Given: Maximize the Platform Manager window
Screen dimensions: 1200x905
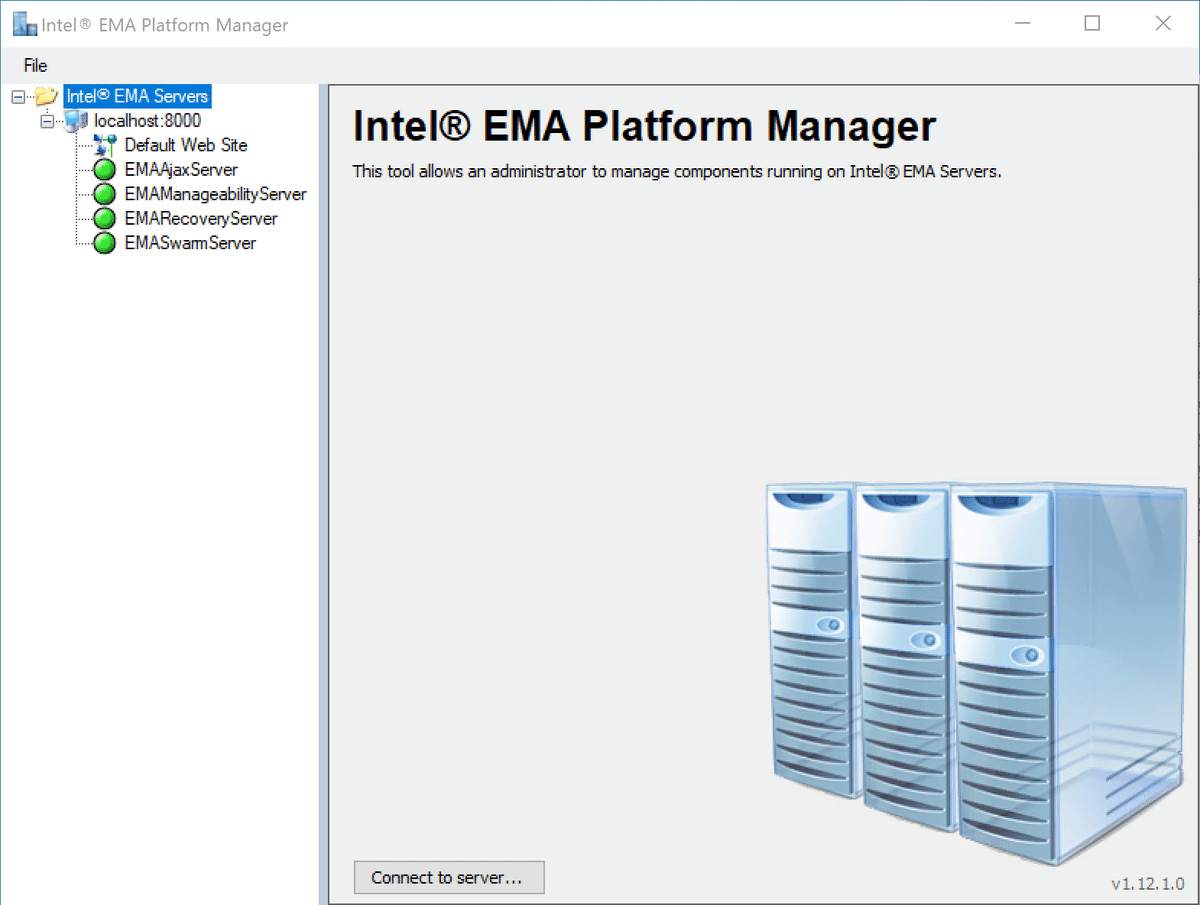Looking at the screenshot, I should click(1092, 24).
